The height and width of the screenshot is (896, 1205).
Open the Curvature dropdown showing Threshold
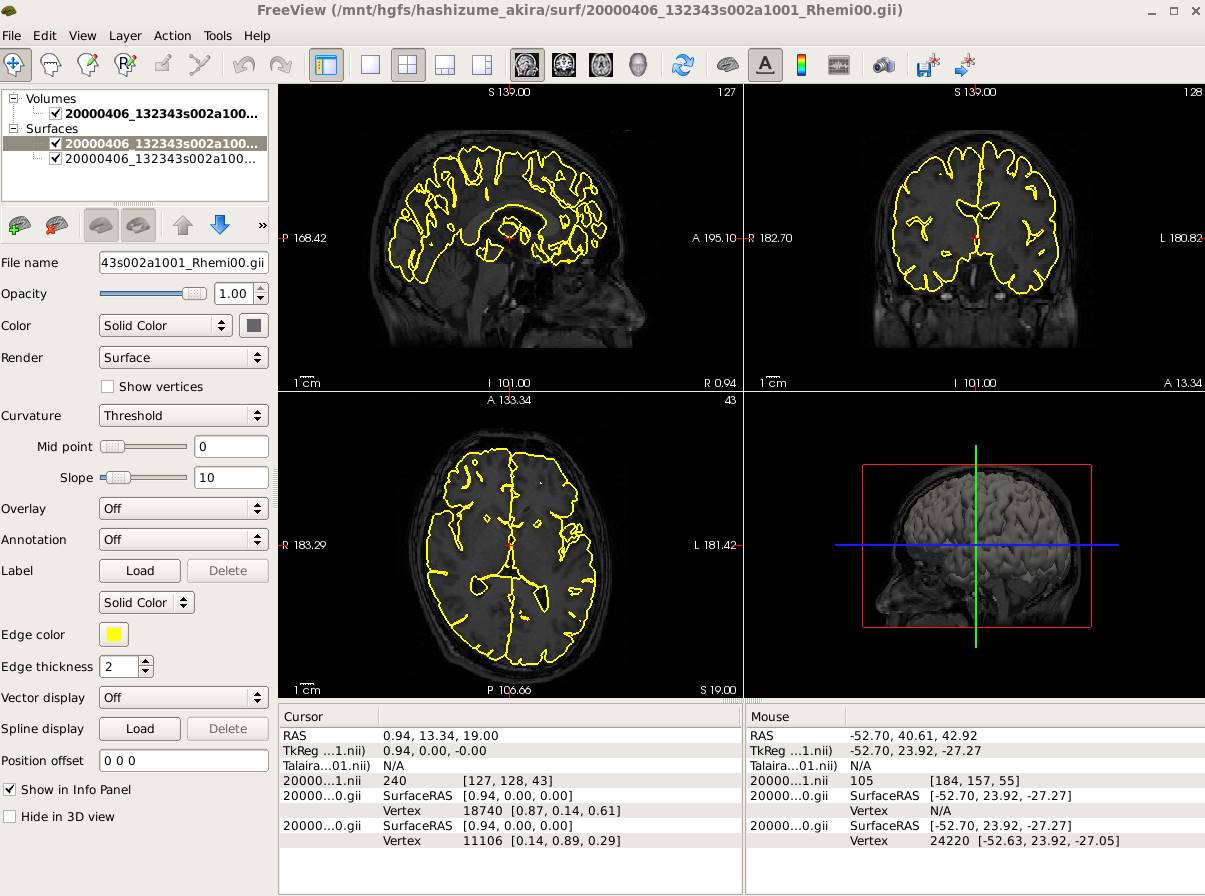[x=184, y=416]
